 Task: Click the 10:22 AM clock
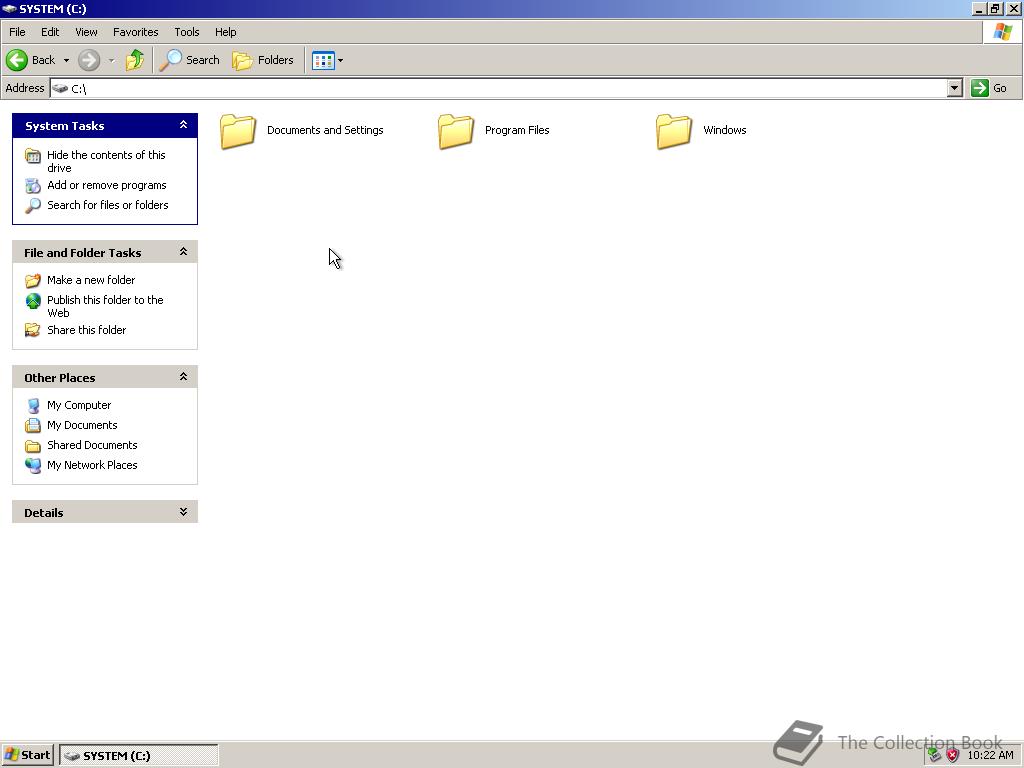[990, 756]
